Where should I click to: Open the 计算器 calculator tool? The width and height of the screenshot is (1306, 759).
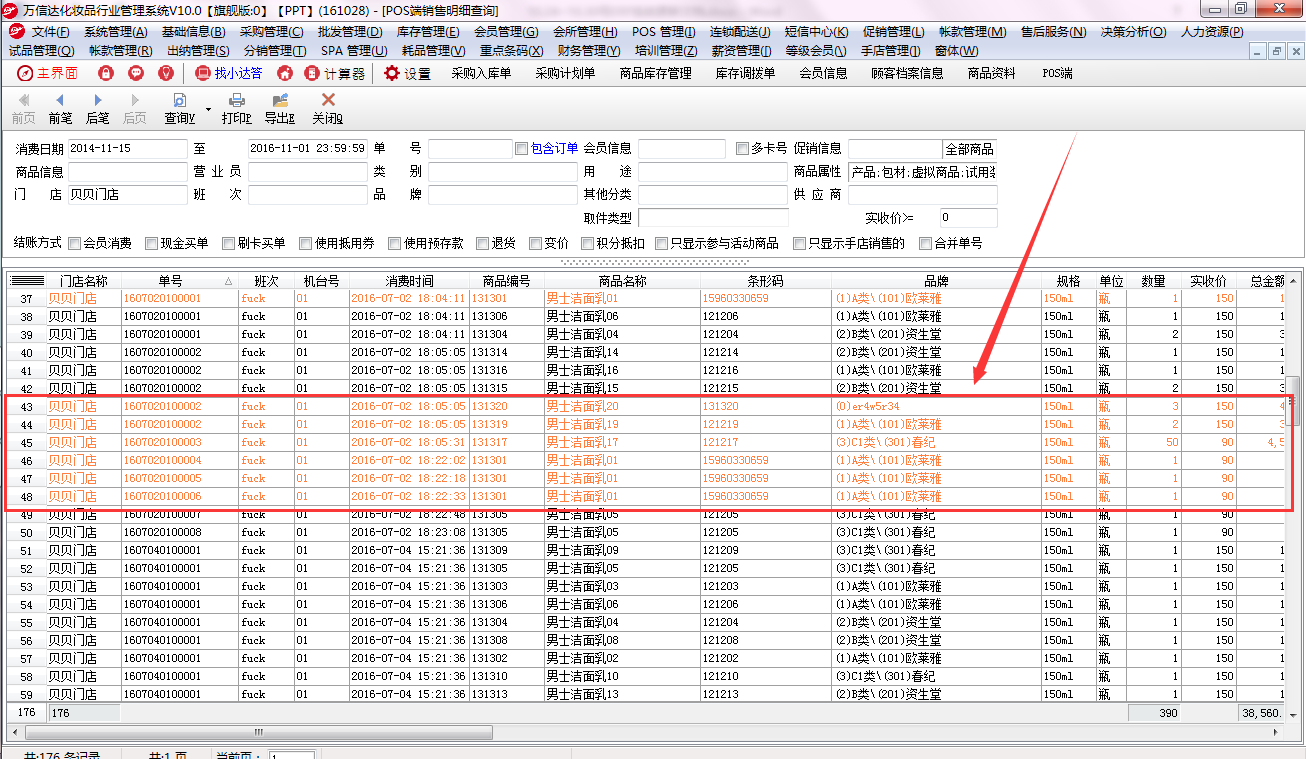(335, 73)
